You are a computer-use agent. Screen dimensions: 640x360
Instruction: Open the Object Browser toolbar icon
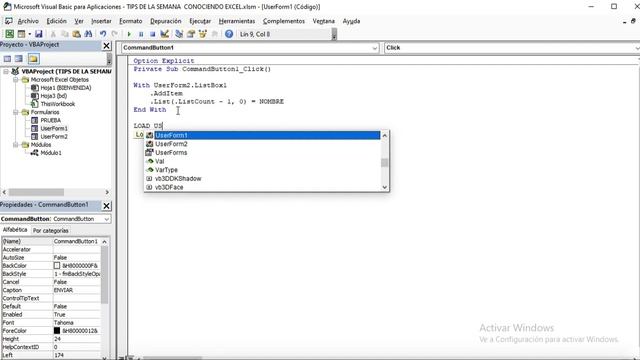click(x=202, y=34)
